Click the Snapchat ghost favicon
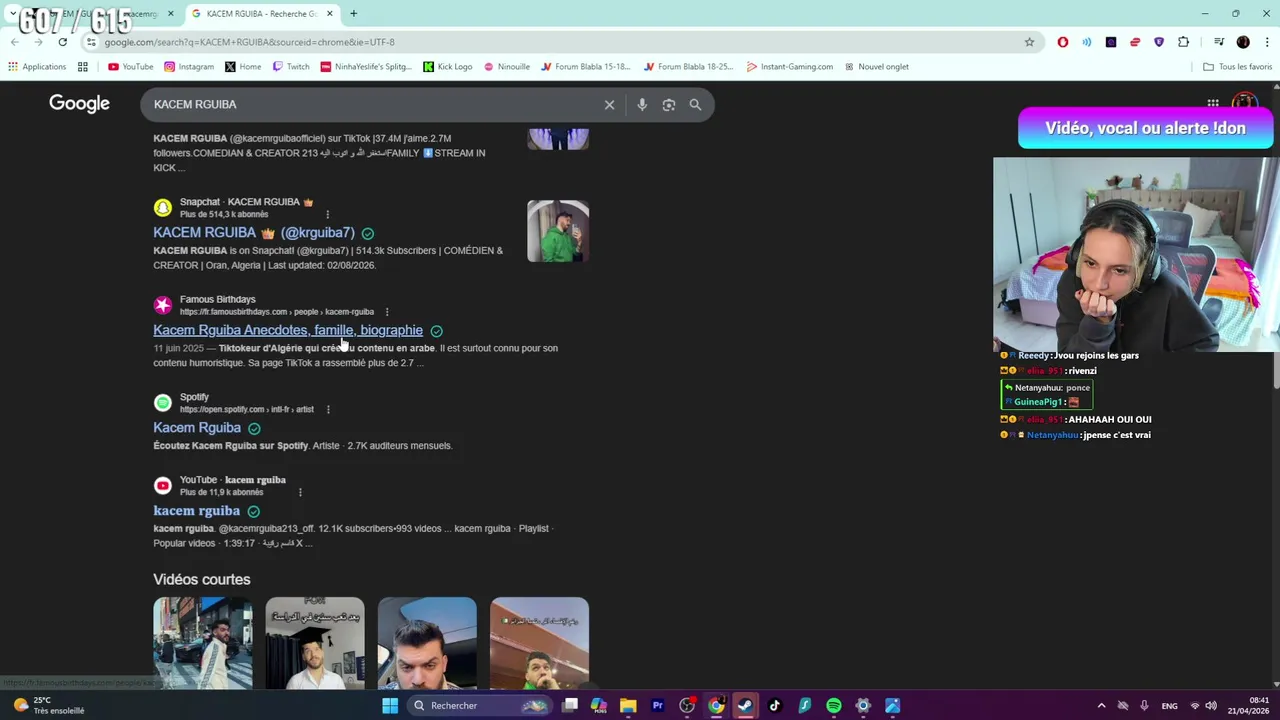The height and width of the screenshot is (720, 1280). [x=162, y=208]
